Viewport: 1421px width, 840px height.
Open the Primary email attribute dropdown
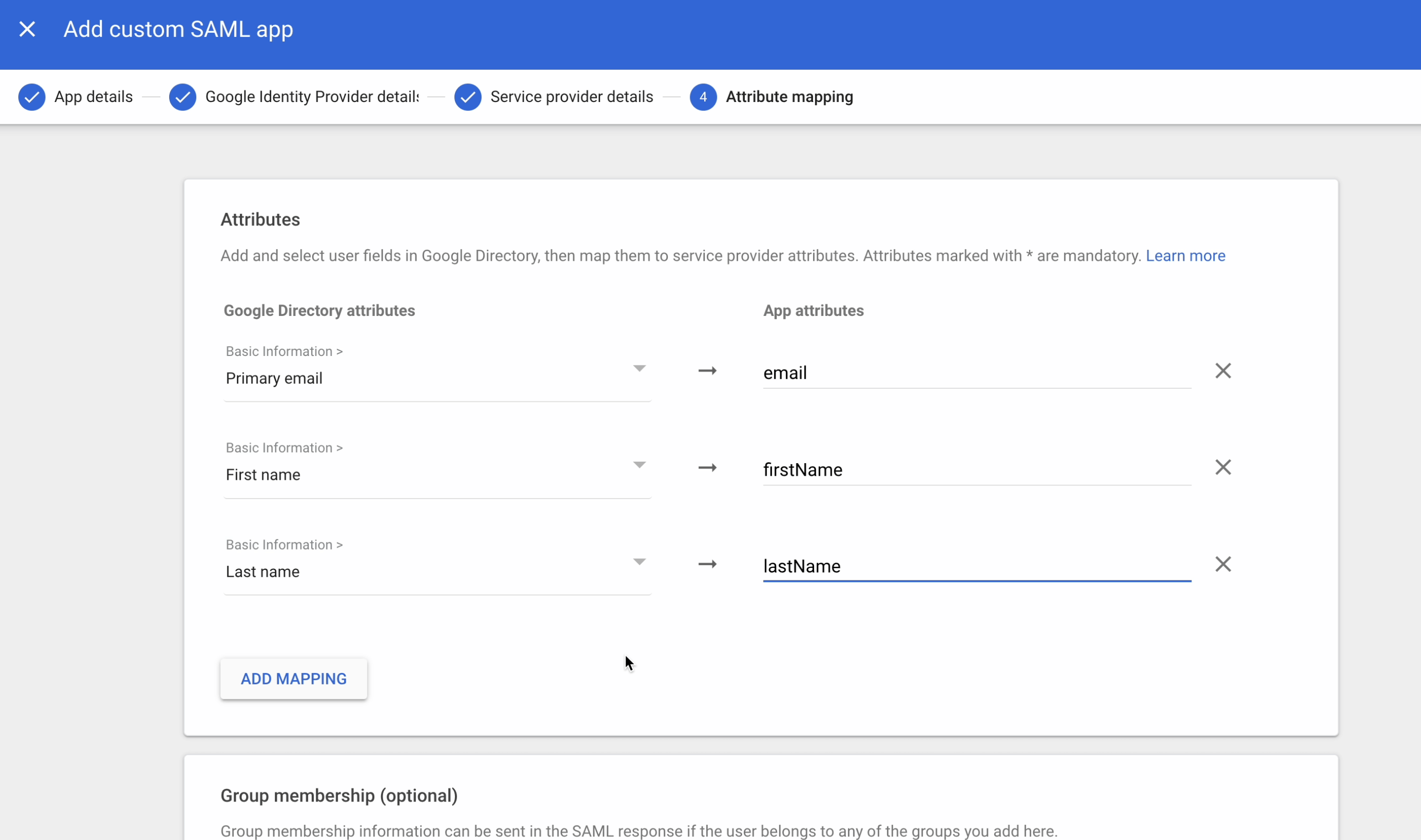tap(639, 368)
